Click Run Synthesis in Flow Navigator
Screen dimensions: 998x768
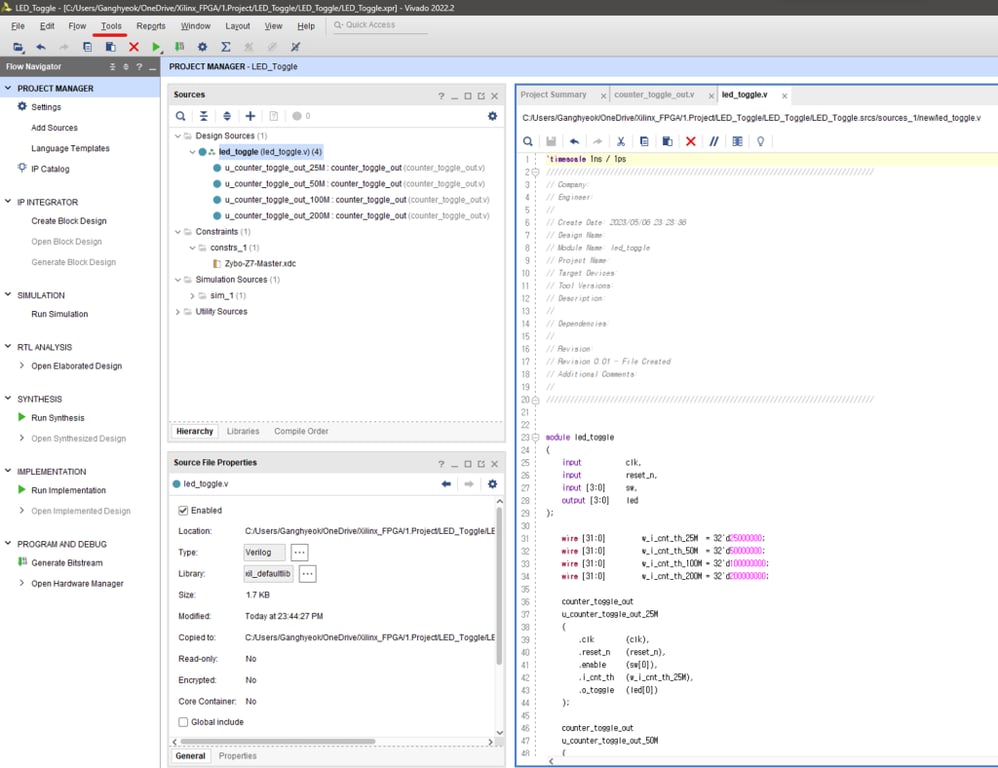coord(57,418)
